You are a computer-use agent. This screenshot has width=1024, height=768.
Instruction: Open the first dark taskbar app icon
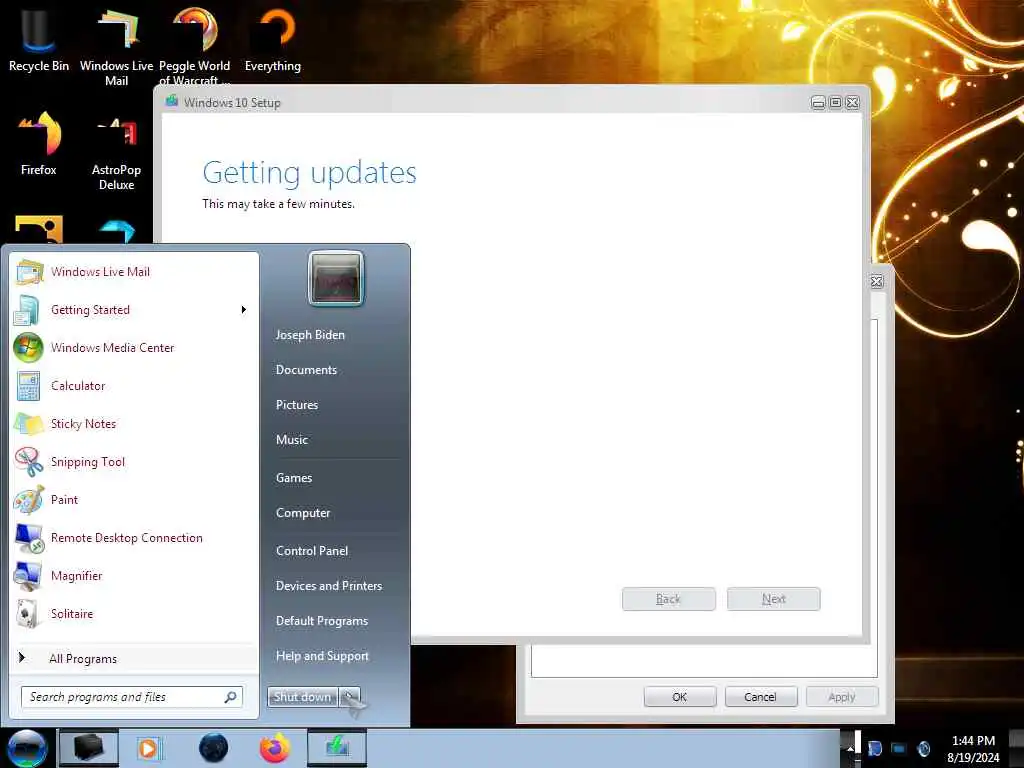click(x=89, y=748)
